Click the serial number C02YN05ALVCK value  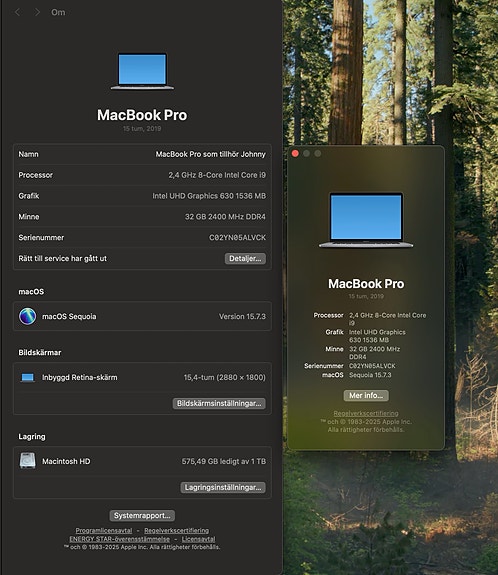[x=237, y=238]
